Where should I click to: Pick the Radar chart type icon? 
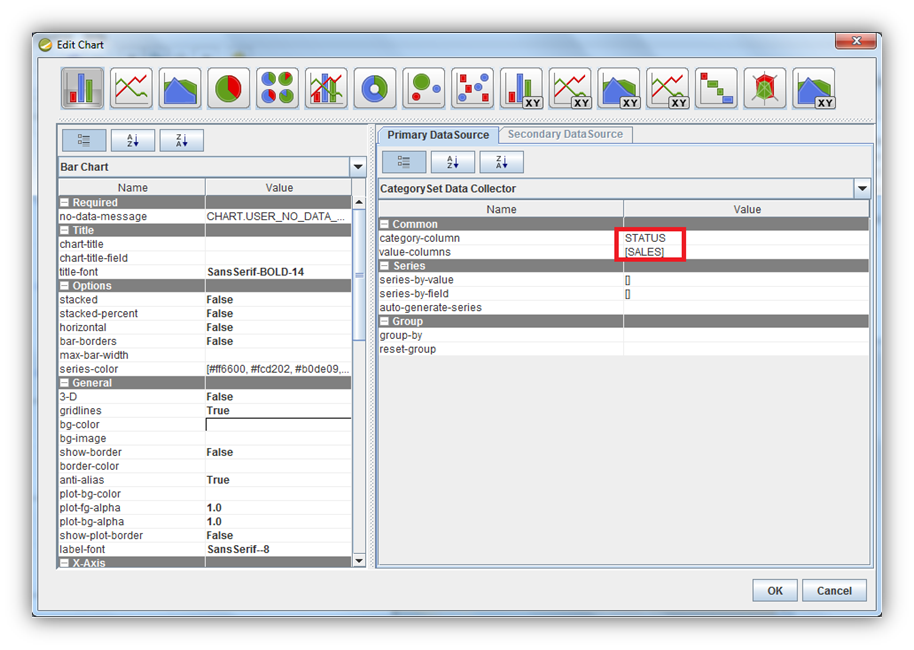point(765,88)
